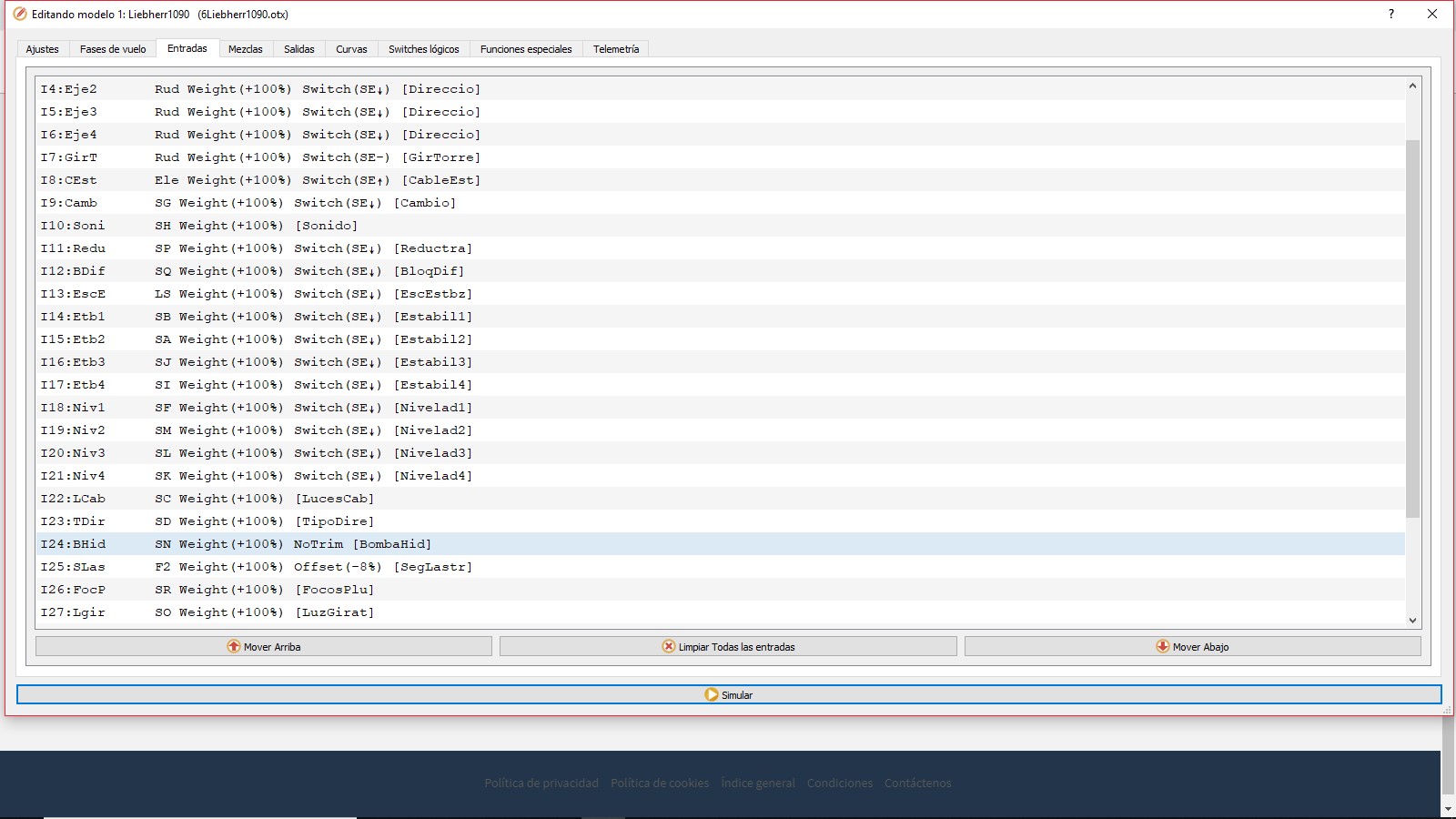Open the Política de privacidad link
Screen dimensions: 1456x819
[541, 783]
